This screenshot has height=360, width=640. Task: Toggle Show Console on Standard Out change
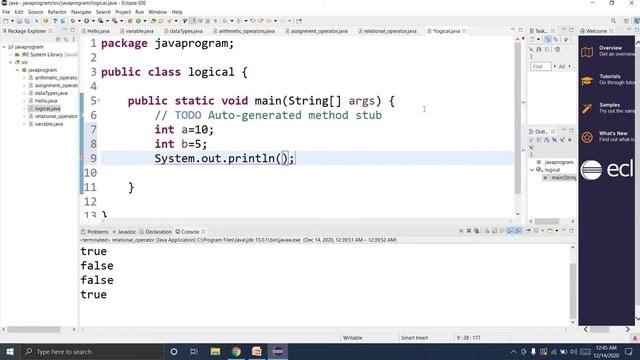pyautogui.click(x=510, y=231)
